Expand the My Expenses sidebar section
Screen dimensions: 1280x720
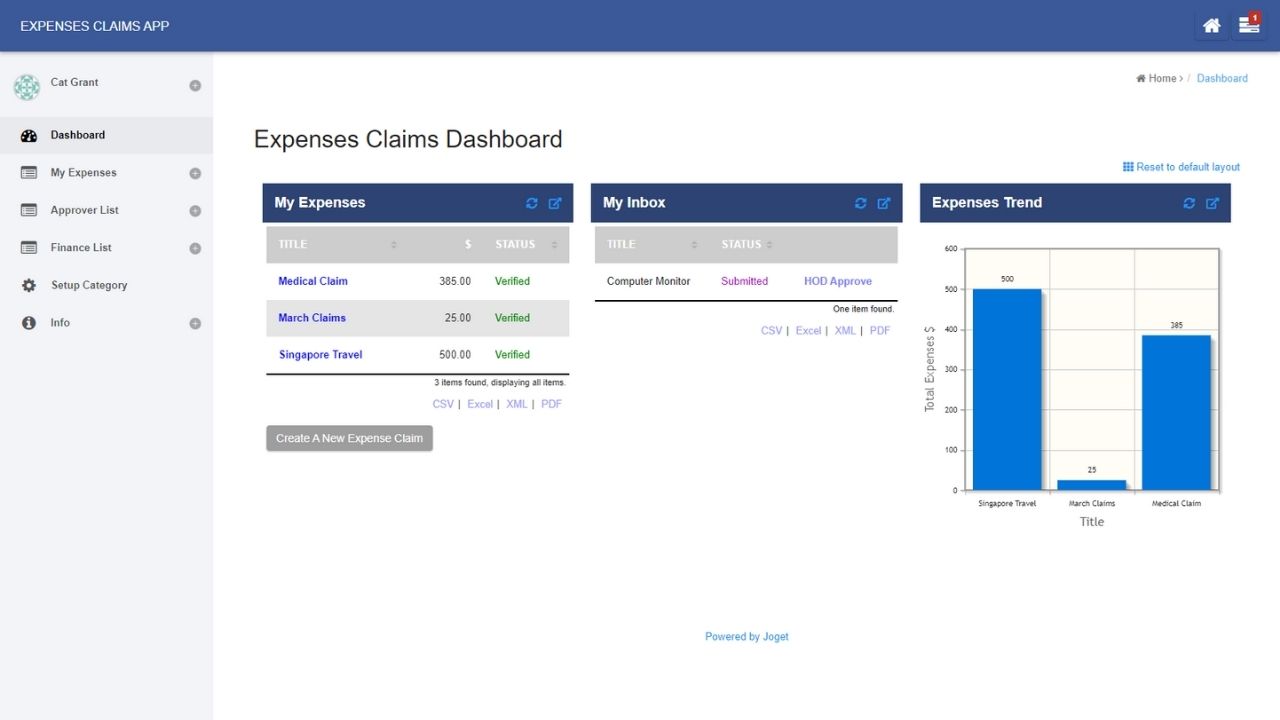195,173
